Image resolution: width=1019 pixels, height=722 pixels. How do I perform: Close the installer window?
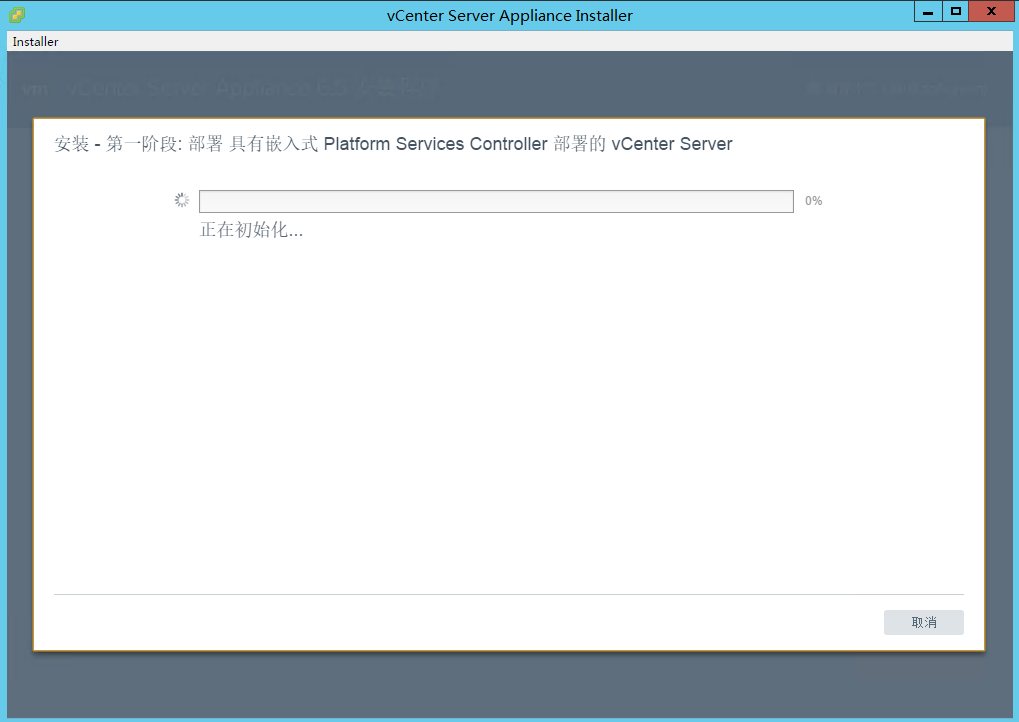tap(991, 12)
